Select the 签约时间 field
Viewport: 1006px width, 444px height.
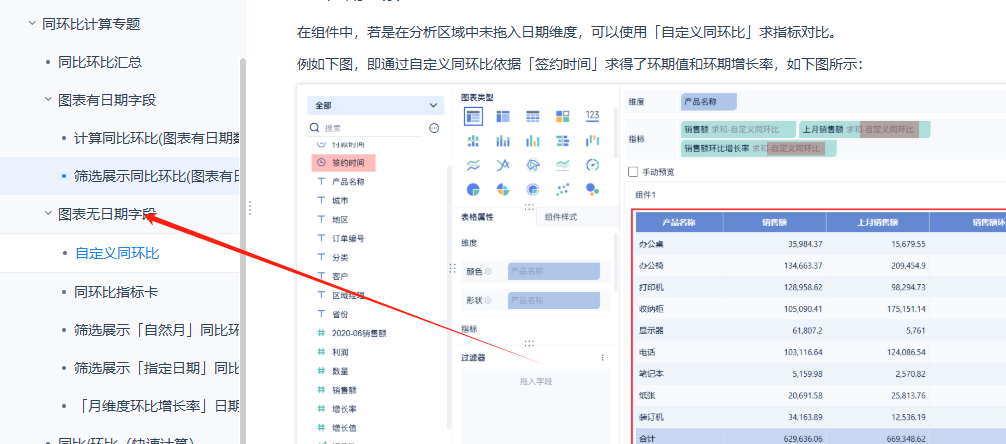[343, 163]
